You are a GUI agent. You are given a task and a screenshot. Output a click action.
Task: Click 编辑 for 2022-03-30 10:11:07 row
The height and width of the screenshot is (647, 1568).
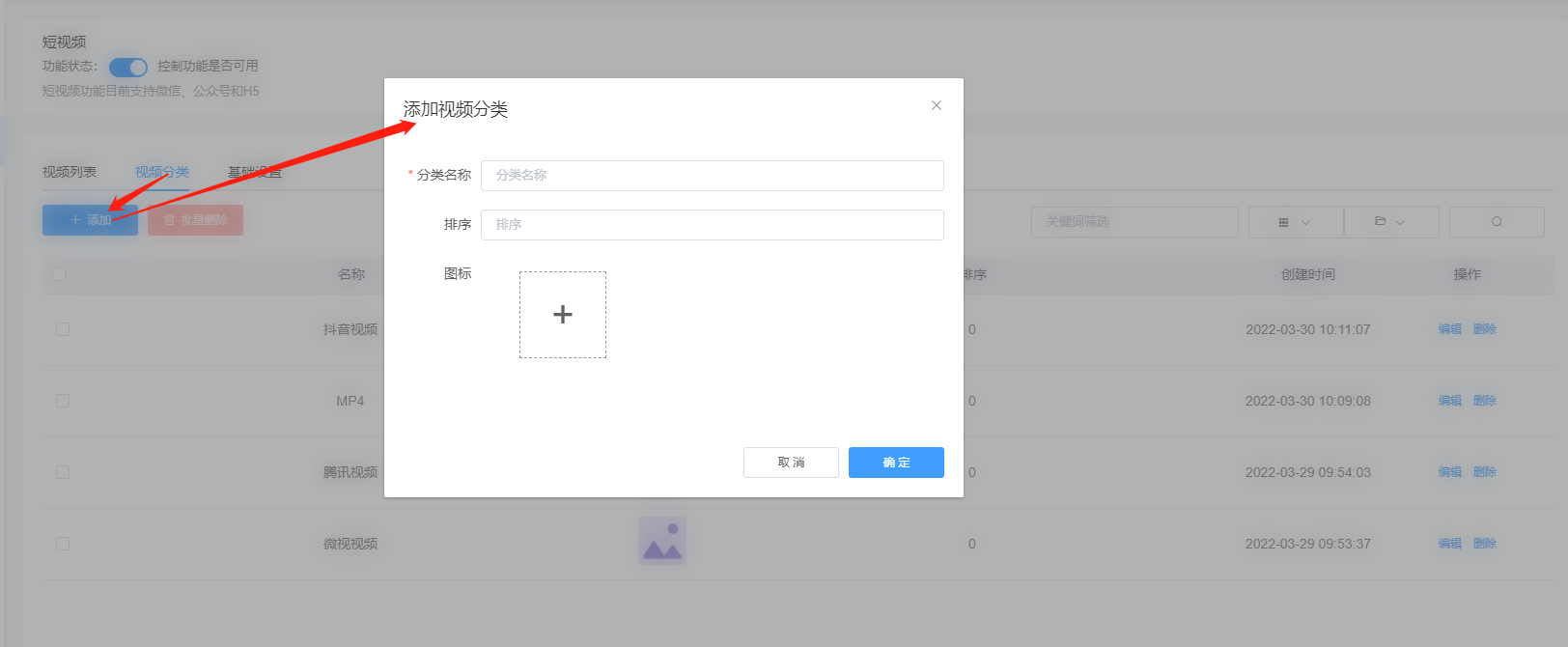pos(1450,329)
